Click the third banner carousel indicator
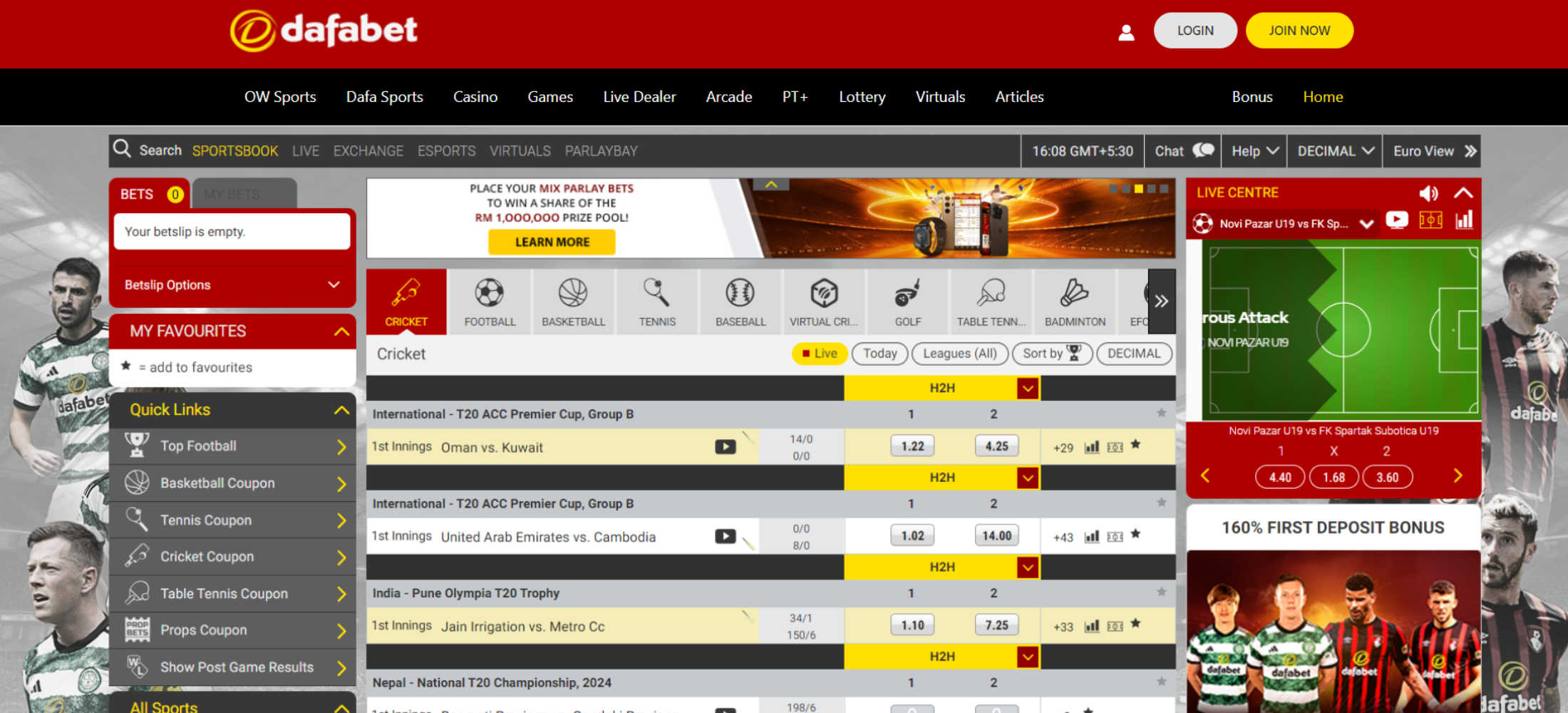 (x=1138, y=189)
